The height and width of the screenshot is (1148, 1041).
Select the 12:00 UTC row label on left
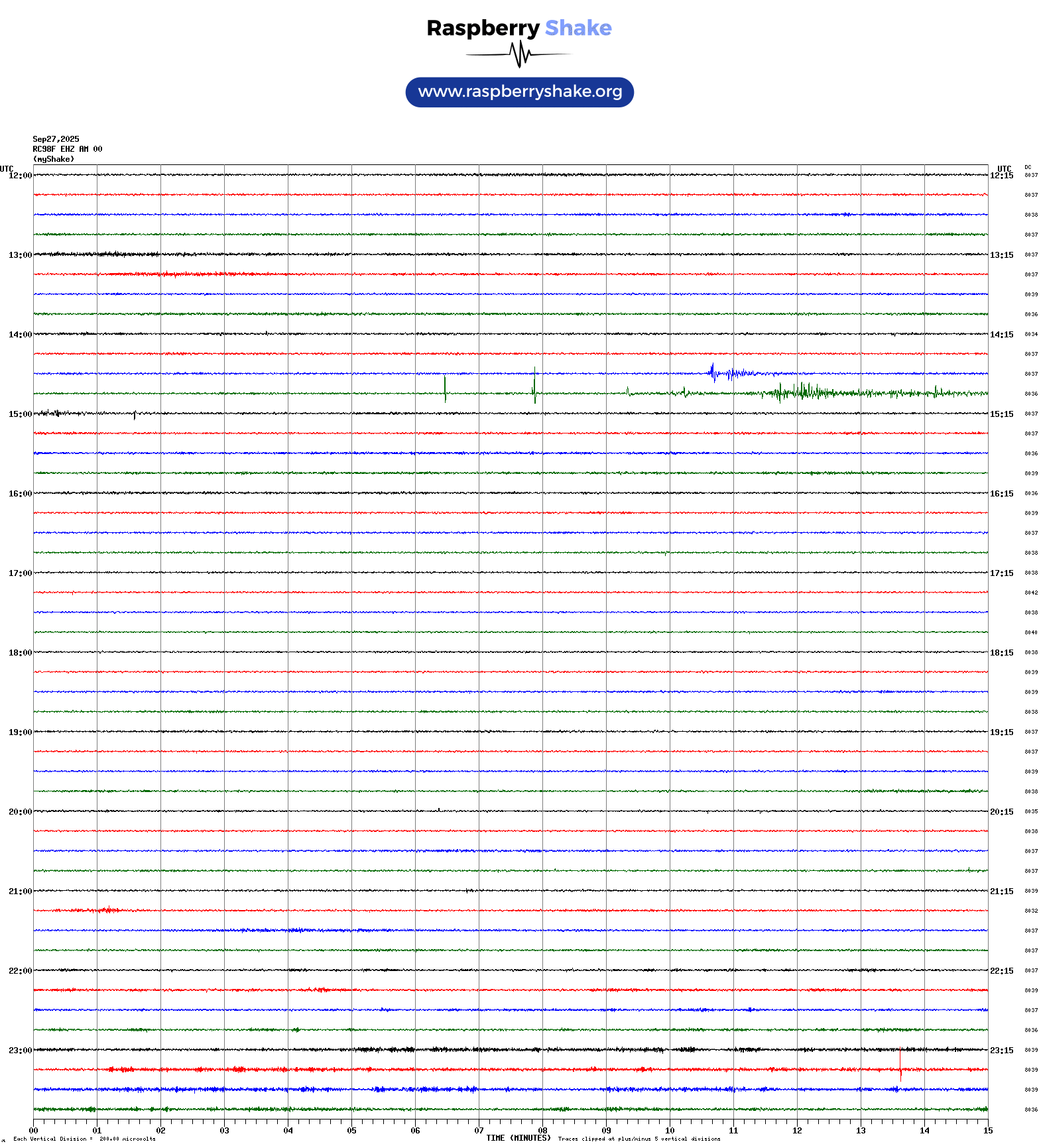[20, 176]
